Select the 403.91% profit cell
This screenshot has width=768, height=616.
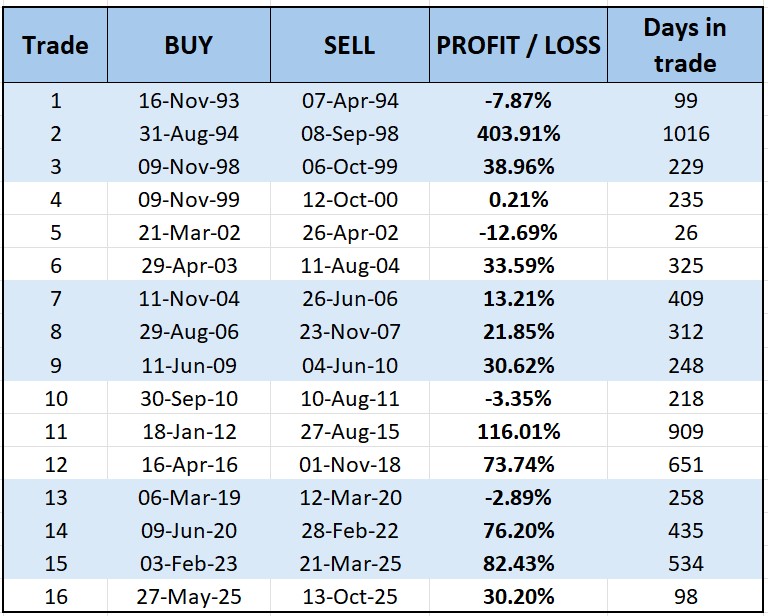pos(518,134)
